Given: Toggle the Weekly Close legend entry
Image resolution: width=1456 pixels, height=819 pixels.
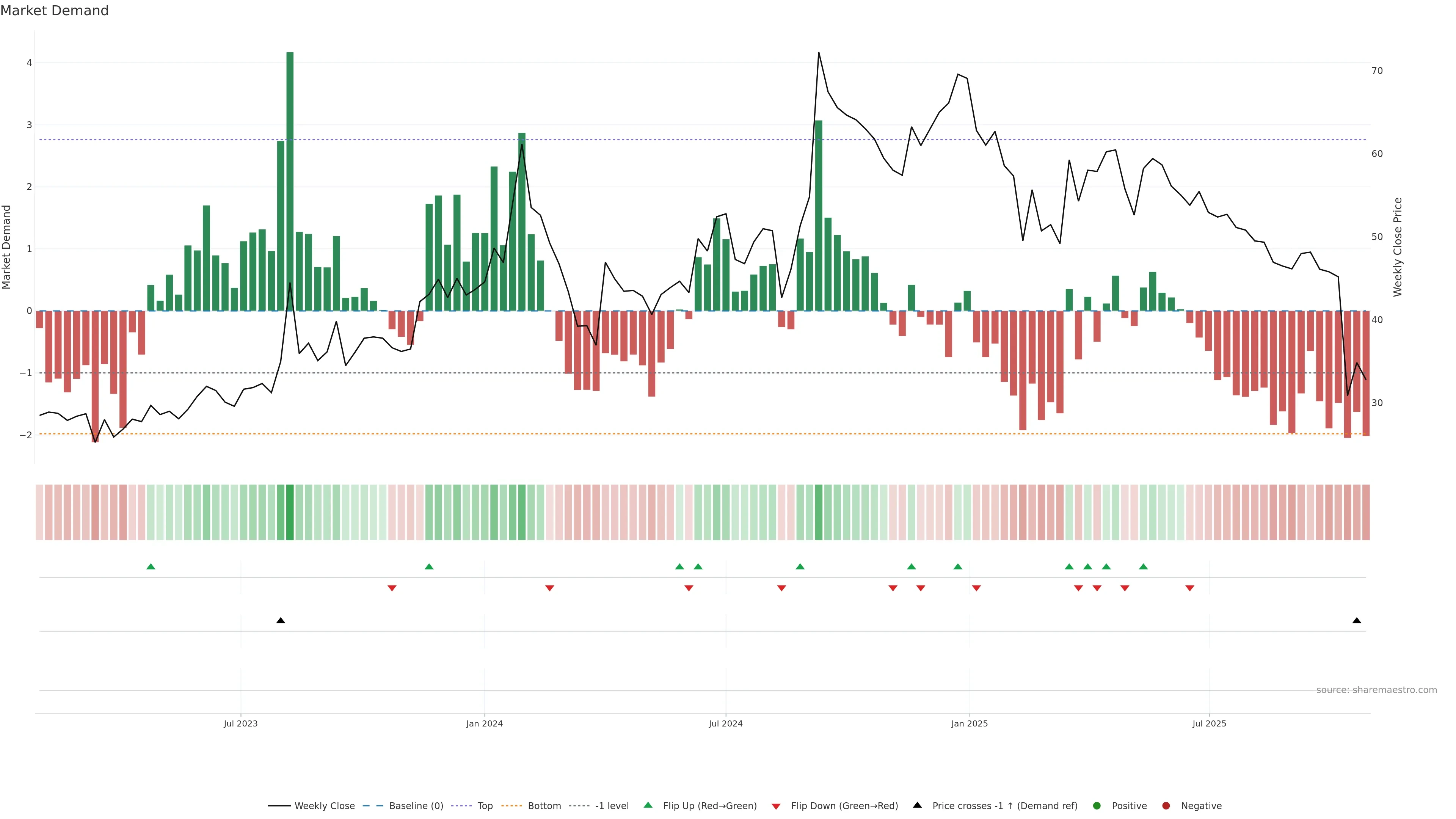Looking at the screenshot, I should point(325,805).
